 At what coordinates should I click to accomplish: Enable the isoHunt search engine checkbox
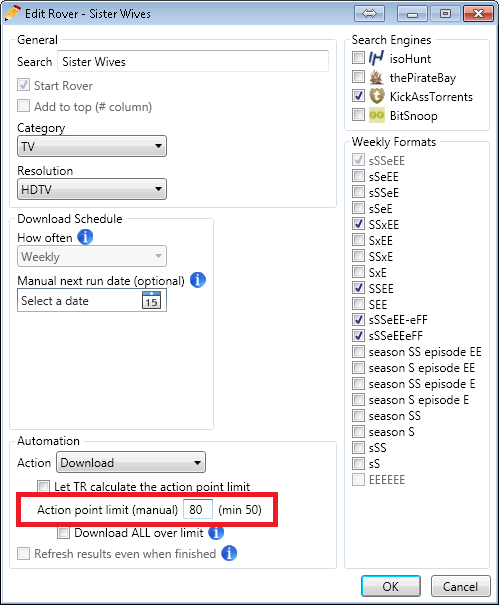point(358,58)
